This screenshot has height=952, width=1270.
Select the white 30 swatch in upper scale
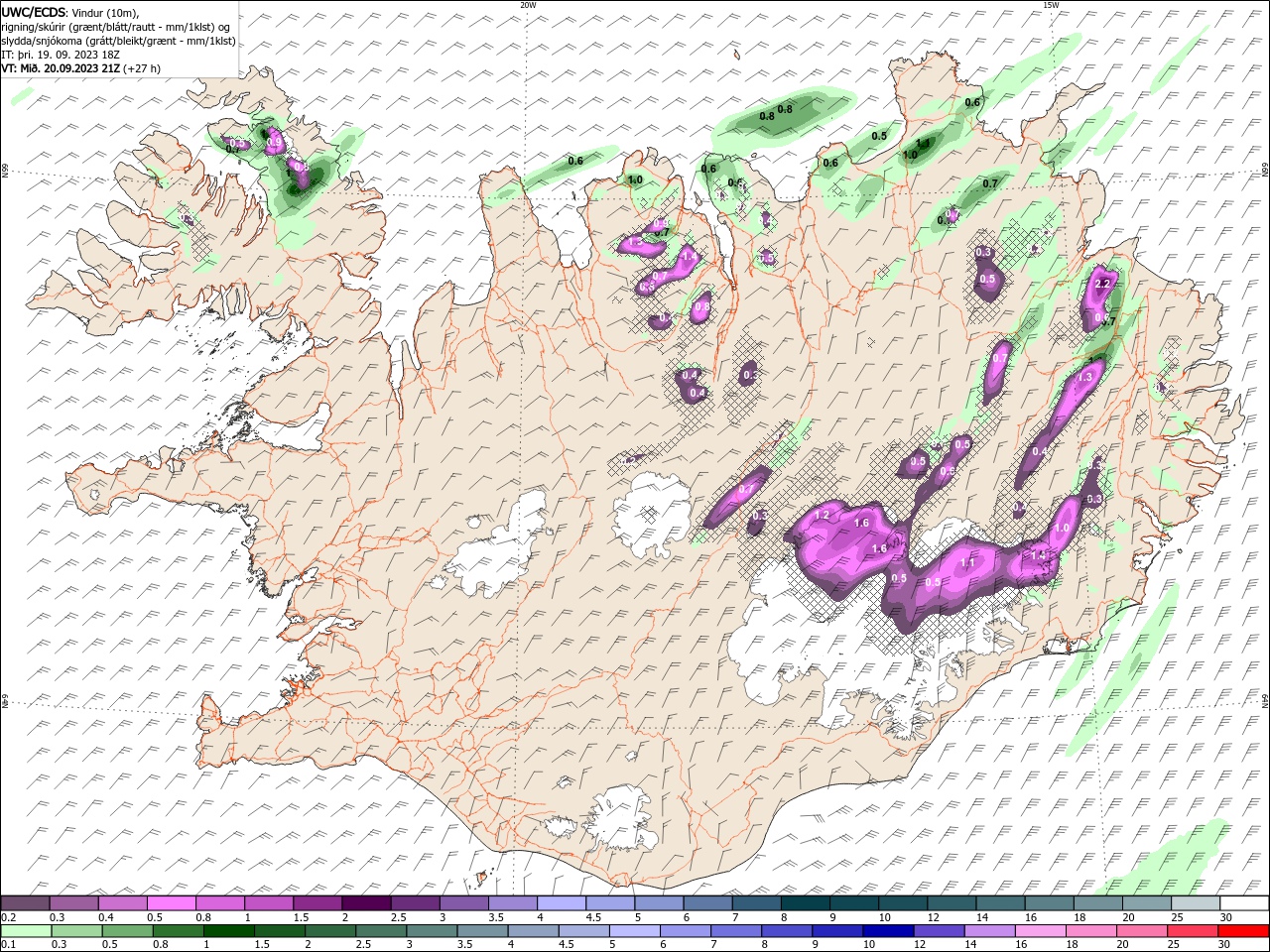click(1243, 903)
